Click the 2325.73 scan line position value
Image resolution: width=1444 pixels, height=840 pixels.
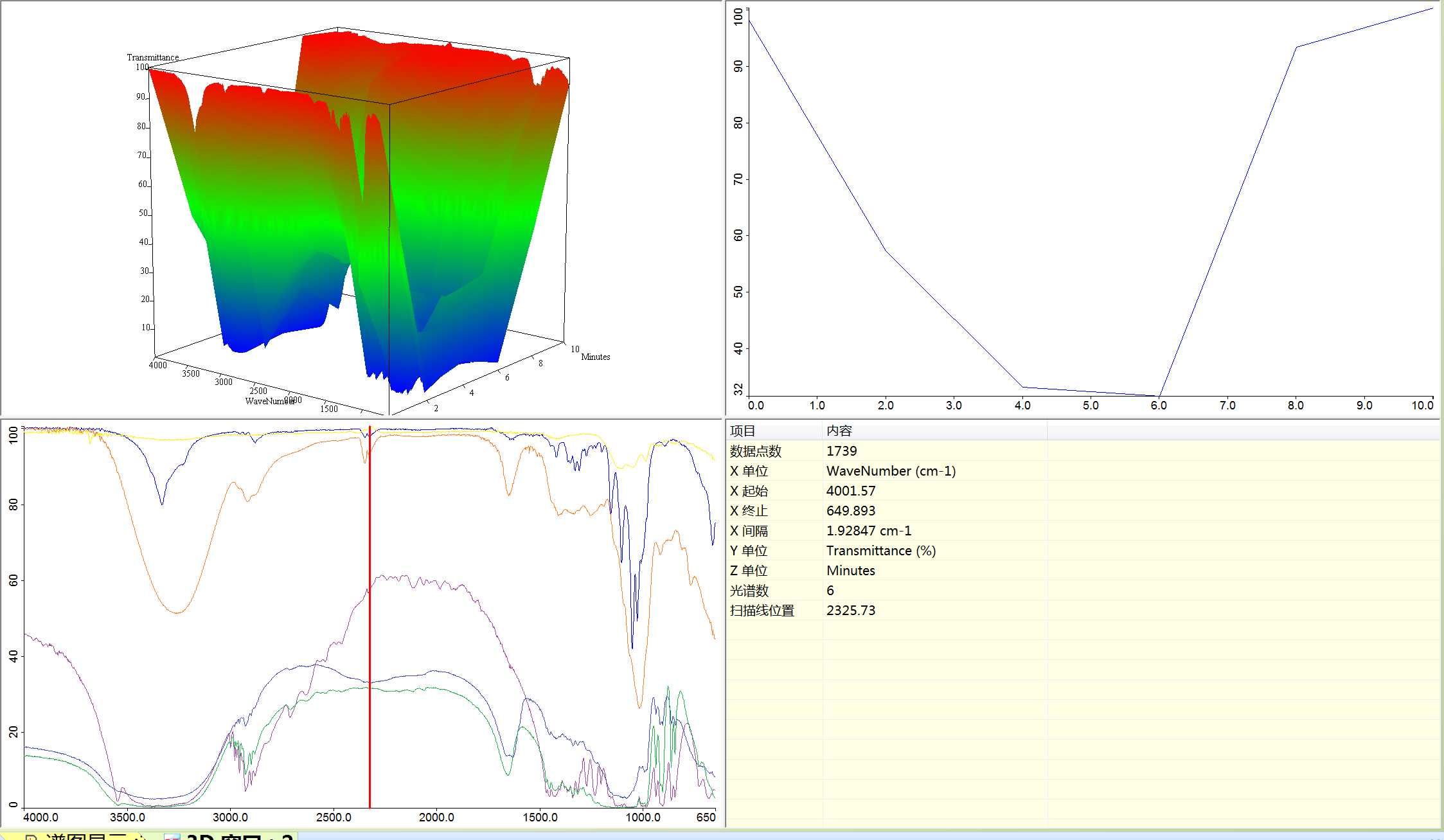pos(851,611)
